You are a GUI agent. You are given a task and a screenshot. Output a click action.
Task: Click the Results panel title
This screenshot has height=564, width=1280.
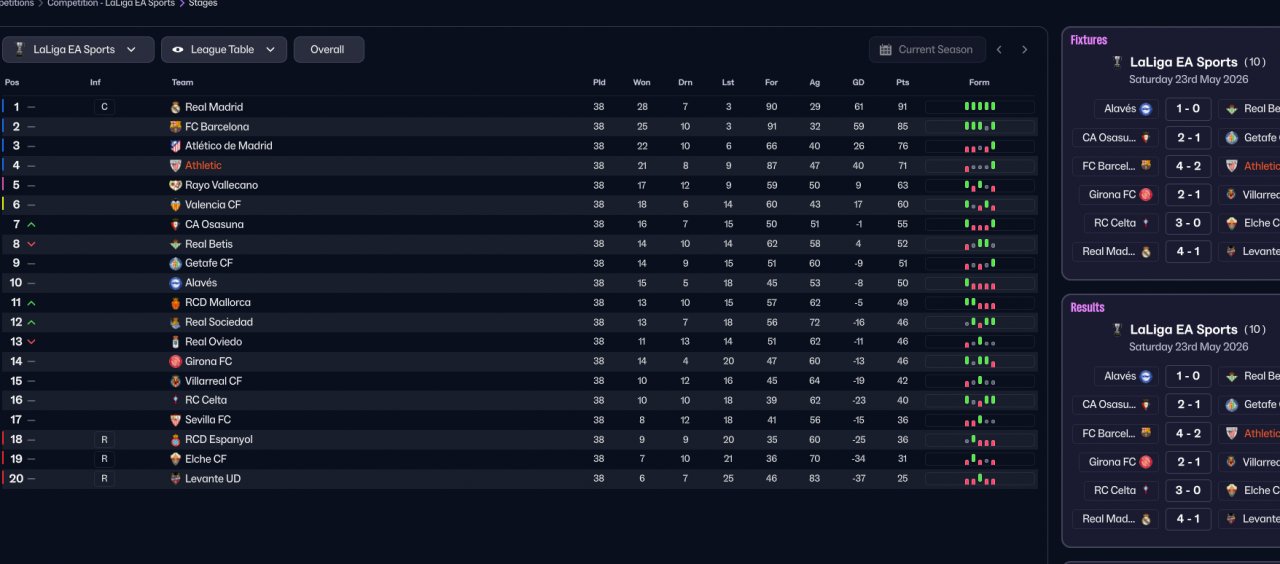click(x=1088, y=307)
